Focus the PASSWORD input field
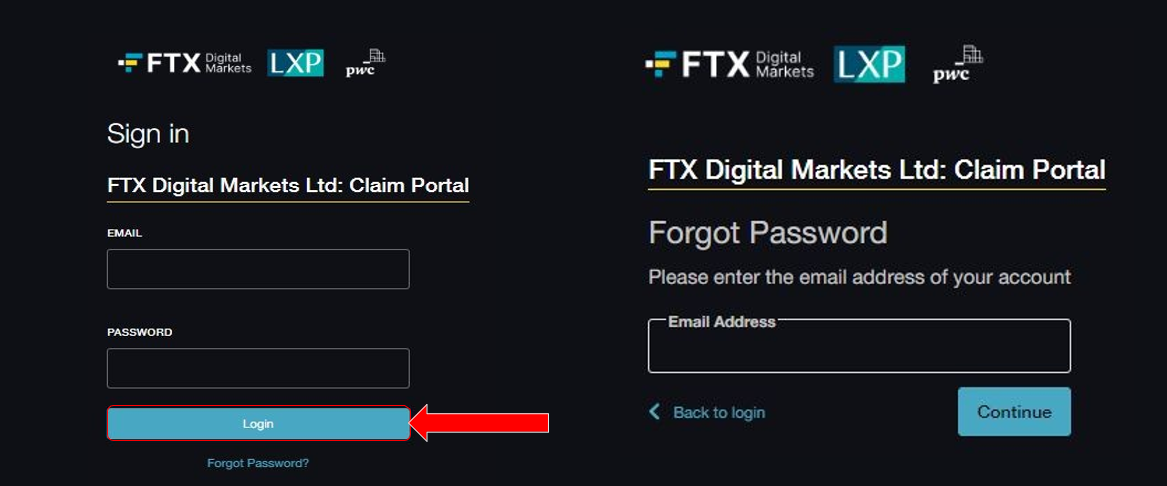The image size is (1167, 486). tap(258, 368)
